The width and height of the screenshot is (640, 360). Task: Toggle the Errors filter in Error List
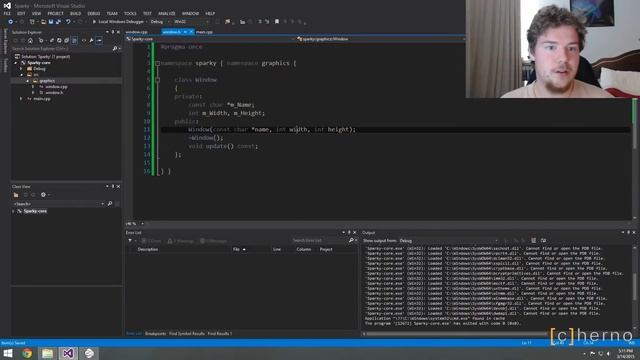point(151,241)
